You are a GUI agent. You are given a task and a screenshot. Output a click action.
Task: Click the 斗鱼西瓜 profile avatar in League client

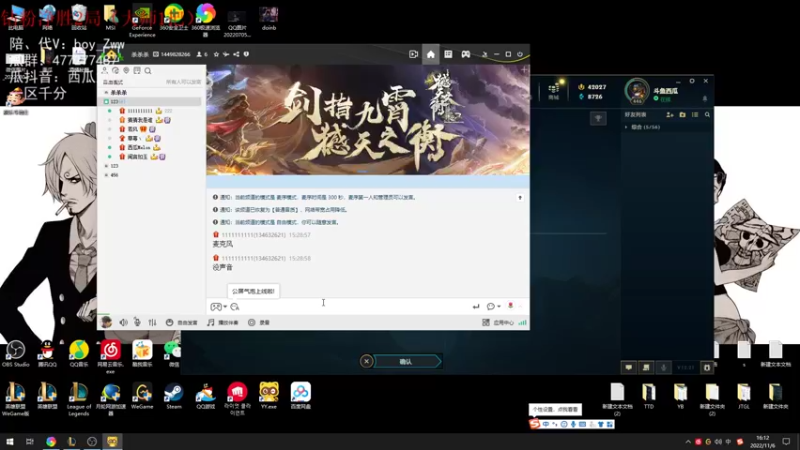tap(637, 91)
